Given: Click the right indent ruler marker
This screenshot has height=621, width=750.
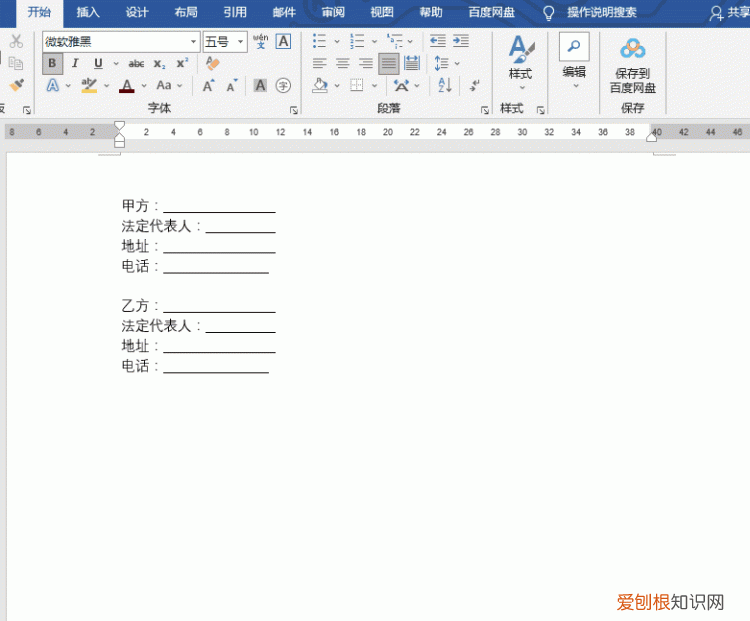Looking at the screenshot, I should [x=651, y=137].
